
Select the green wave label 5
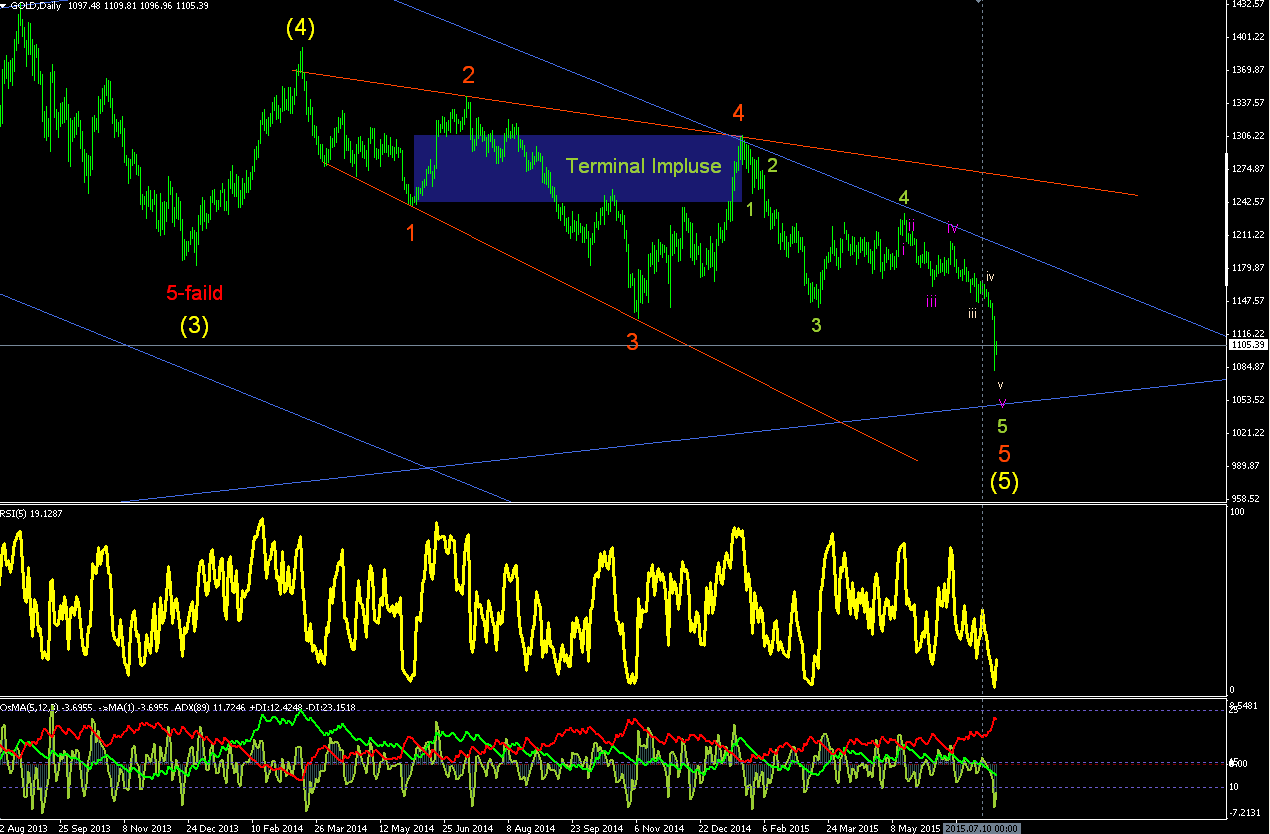1003,426
